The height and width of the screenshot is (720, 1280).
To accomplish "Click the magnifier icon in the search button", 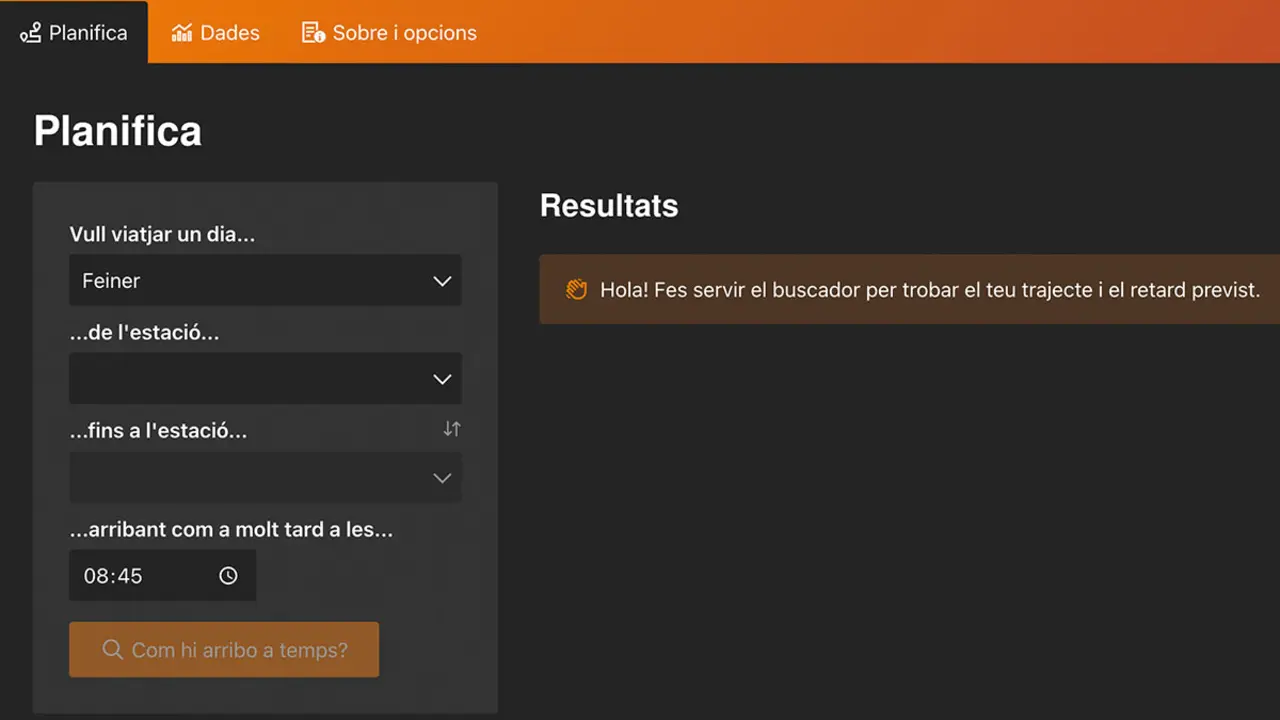I will (x=112, y=650).
